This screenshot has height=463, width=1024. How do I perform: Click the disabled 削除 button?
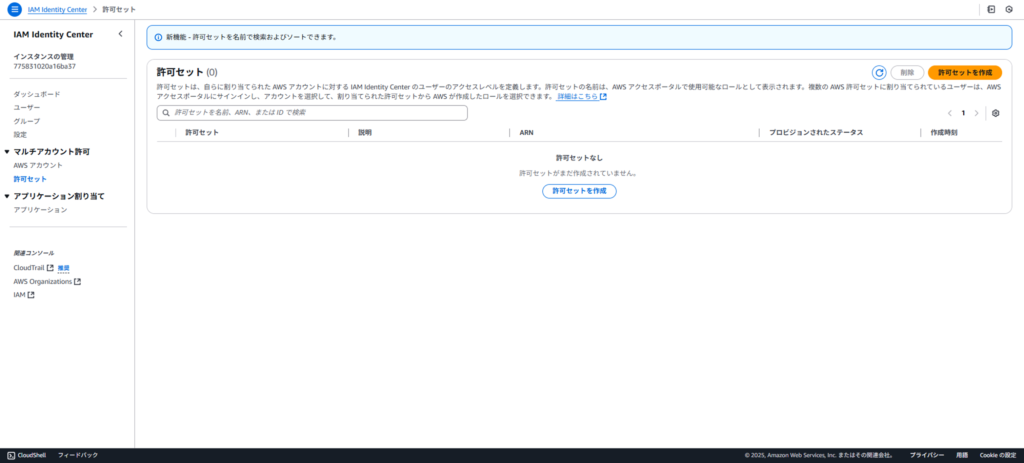907,72
